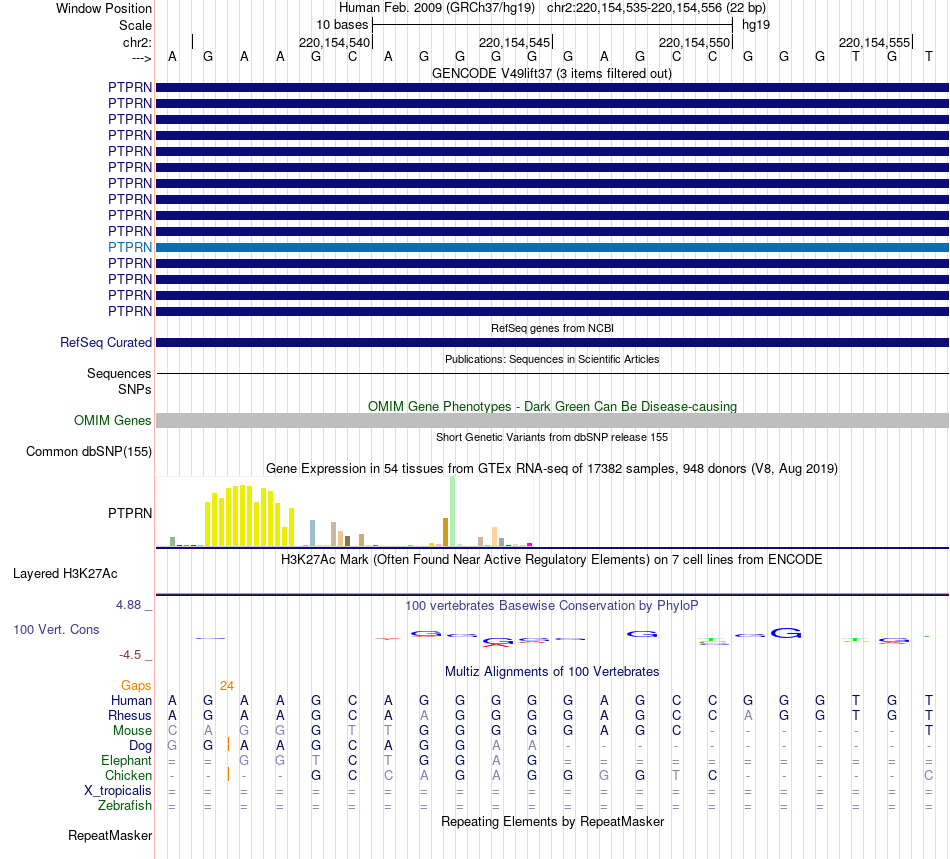Open Publications: Sequences in Scientific Articles title

tap(552, 359)
